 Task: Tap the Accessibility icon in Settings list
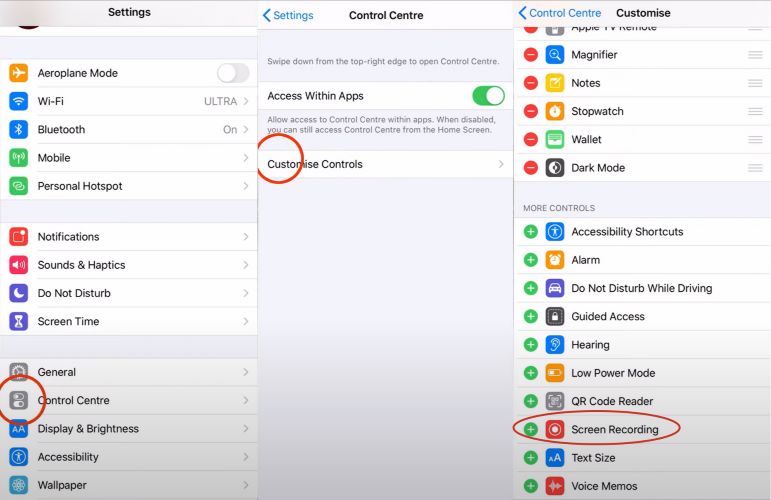coord(19,457)
